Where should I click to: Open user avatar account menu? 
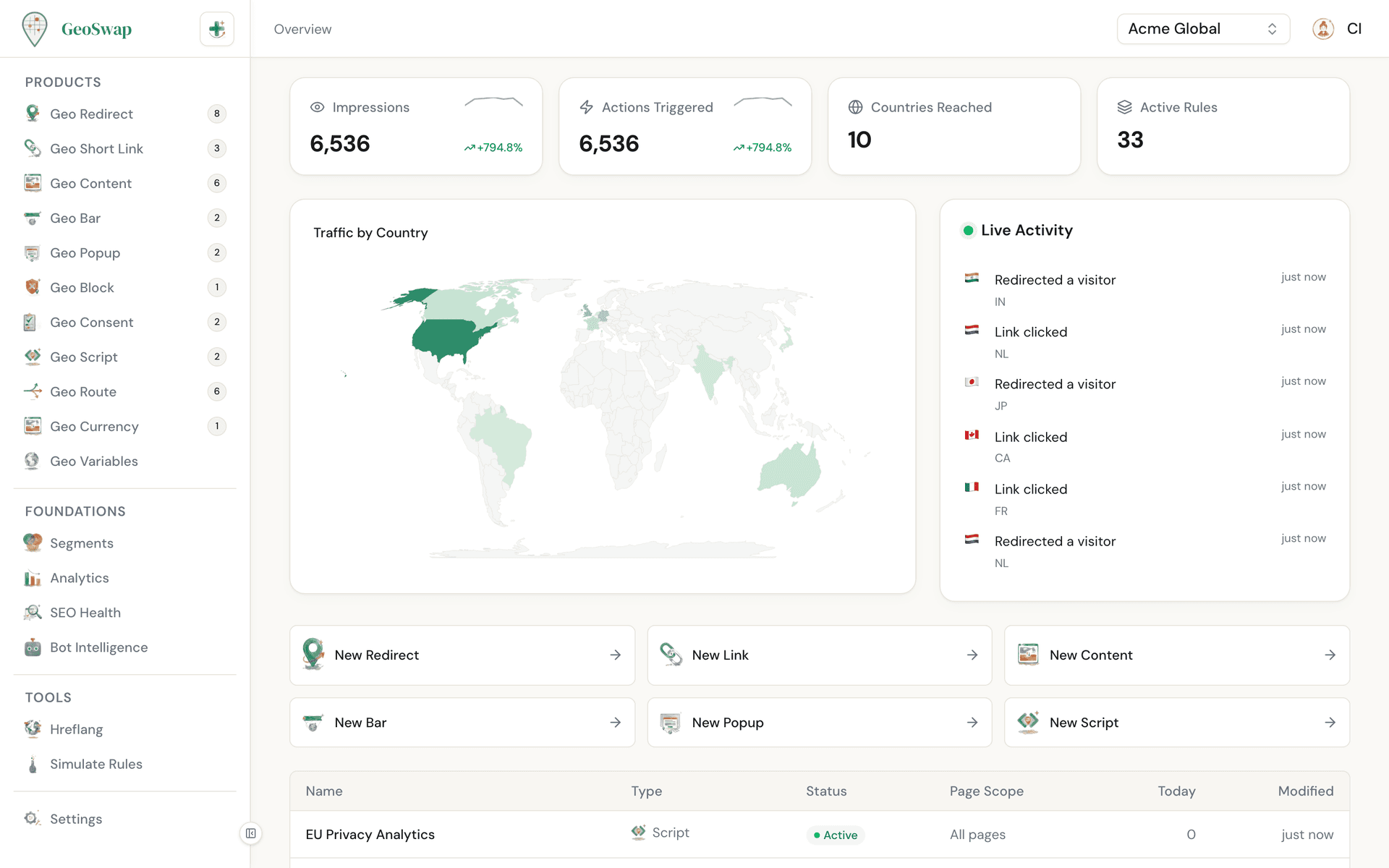1323,29
